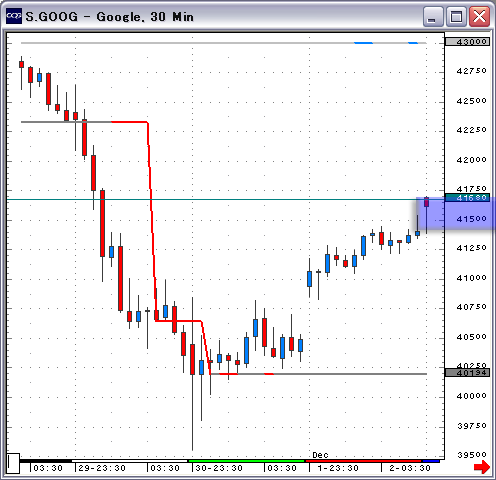Click the green session bar on time axis

coord(247,461)
